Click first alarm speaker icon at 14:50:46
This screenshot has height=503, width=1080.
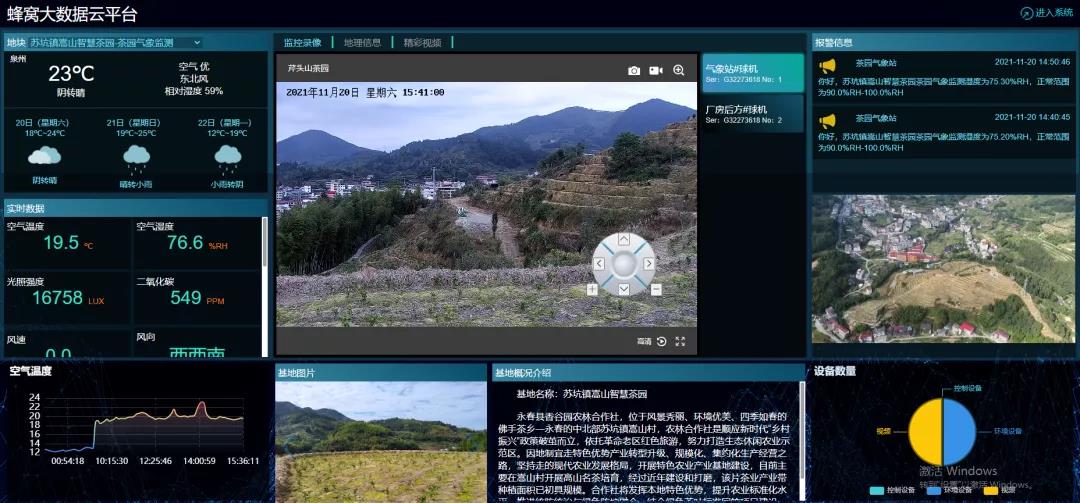(x=827, y=65)
